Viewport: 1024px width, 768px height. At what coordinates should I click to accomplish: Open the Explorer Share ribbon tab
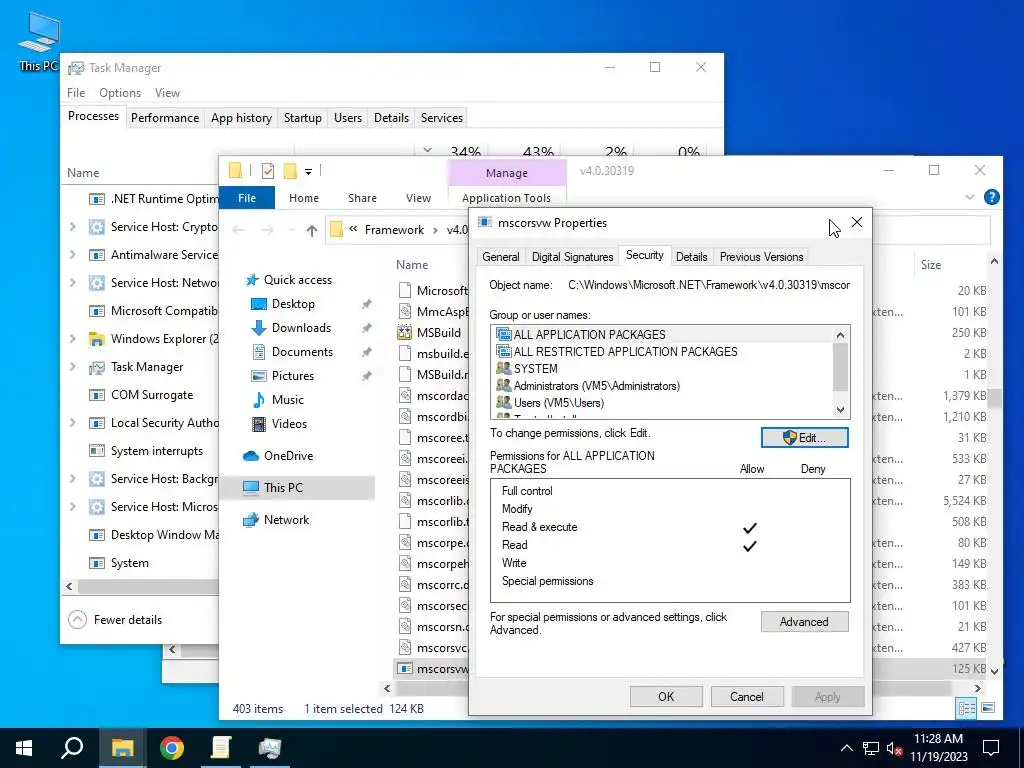click(362, 198)
